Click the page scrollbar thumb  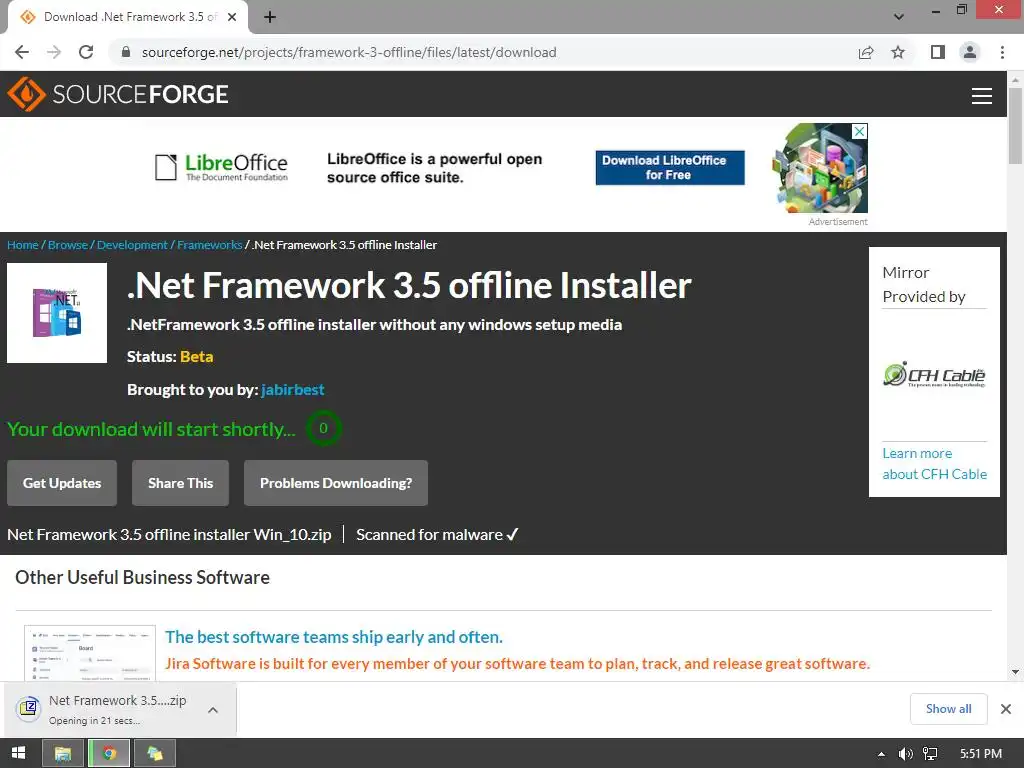pyautogui.click(x=1015, y=125)
